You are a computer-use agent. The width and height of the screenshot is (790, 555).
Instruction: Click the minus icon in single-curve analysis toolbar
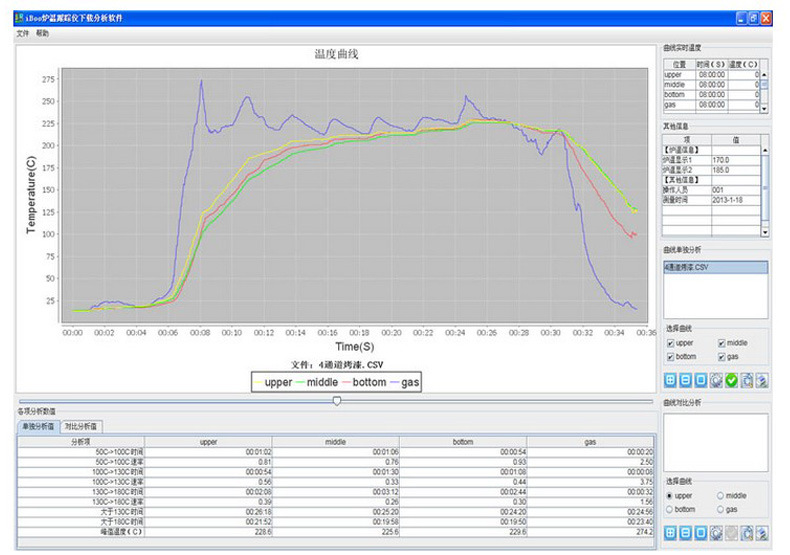point(686,380)
